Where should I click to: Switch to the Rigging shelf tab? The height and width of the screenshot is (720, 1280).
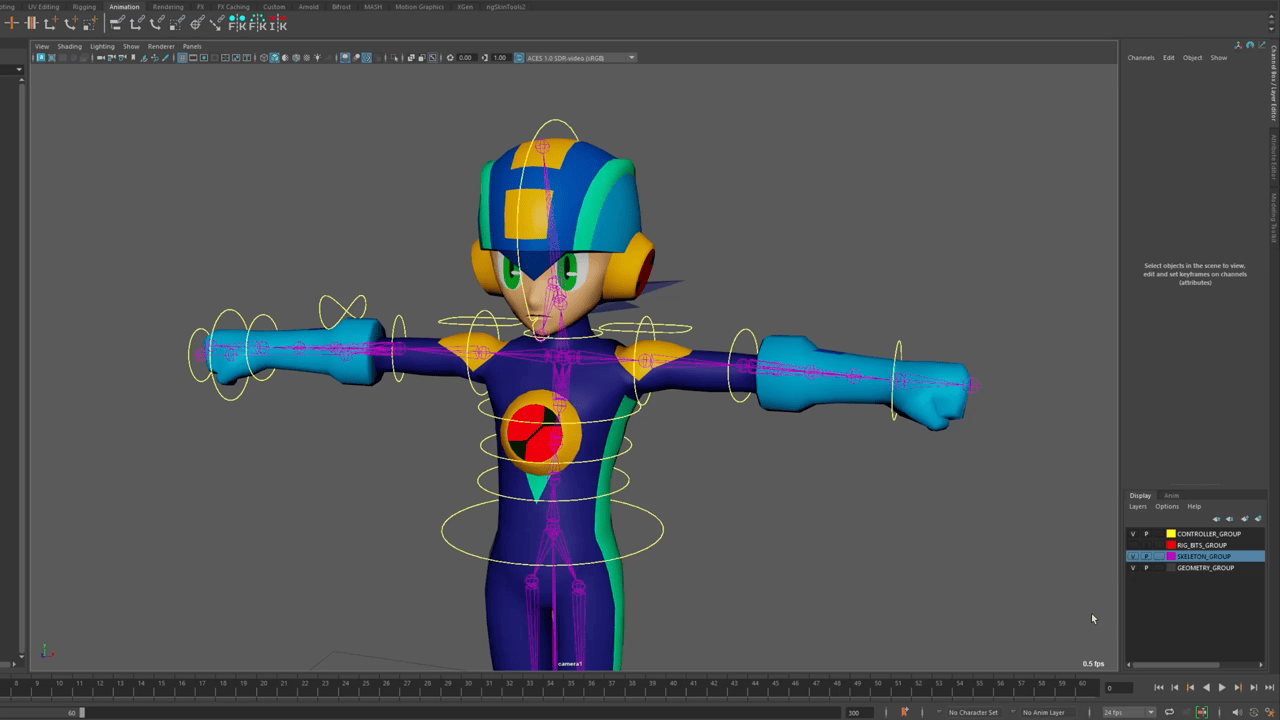pos(84,7)
